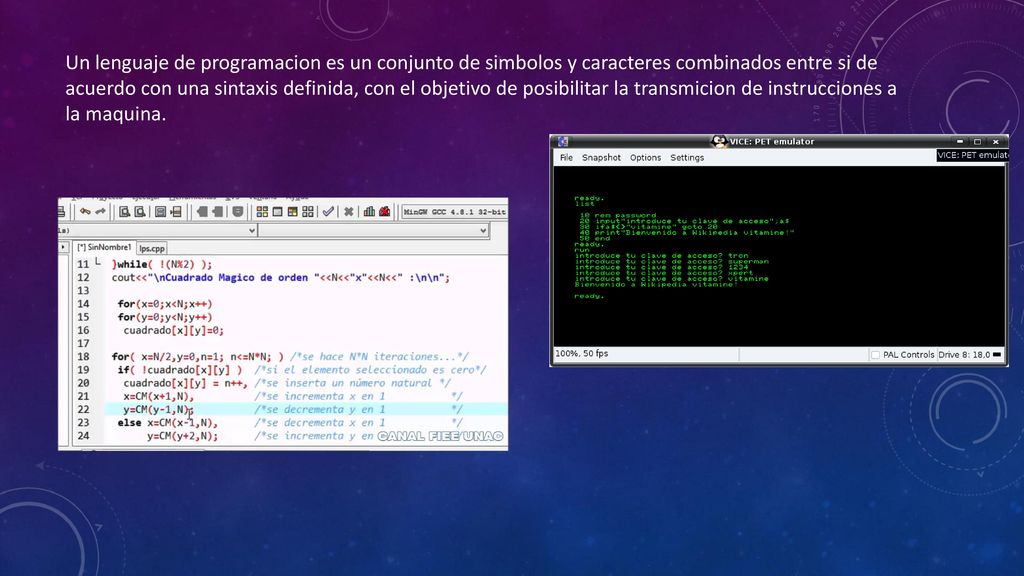Viewport: 1024px width, 576px height.
Task: Click the Compile and Run icon
Action: point(293,212)
